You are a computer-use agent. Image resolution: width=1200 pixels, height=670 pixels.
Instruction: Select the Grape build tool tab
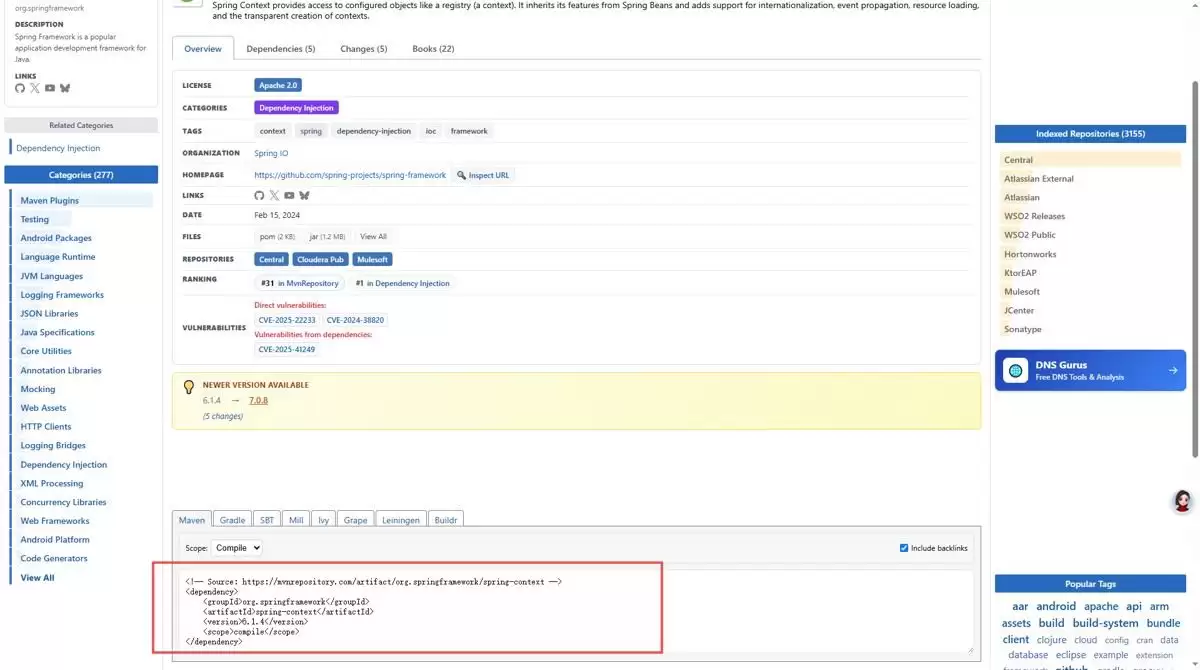pyautogui.click(x=356, y=520)
